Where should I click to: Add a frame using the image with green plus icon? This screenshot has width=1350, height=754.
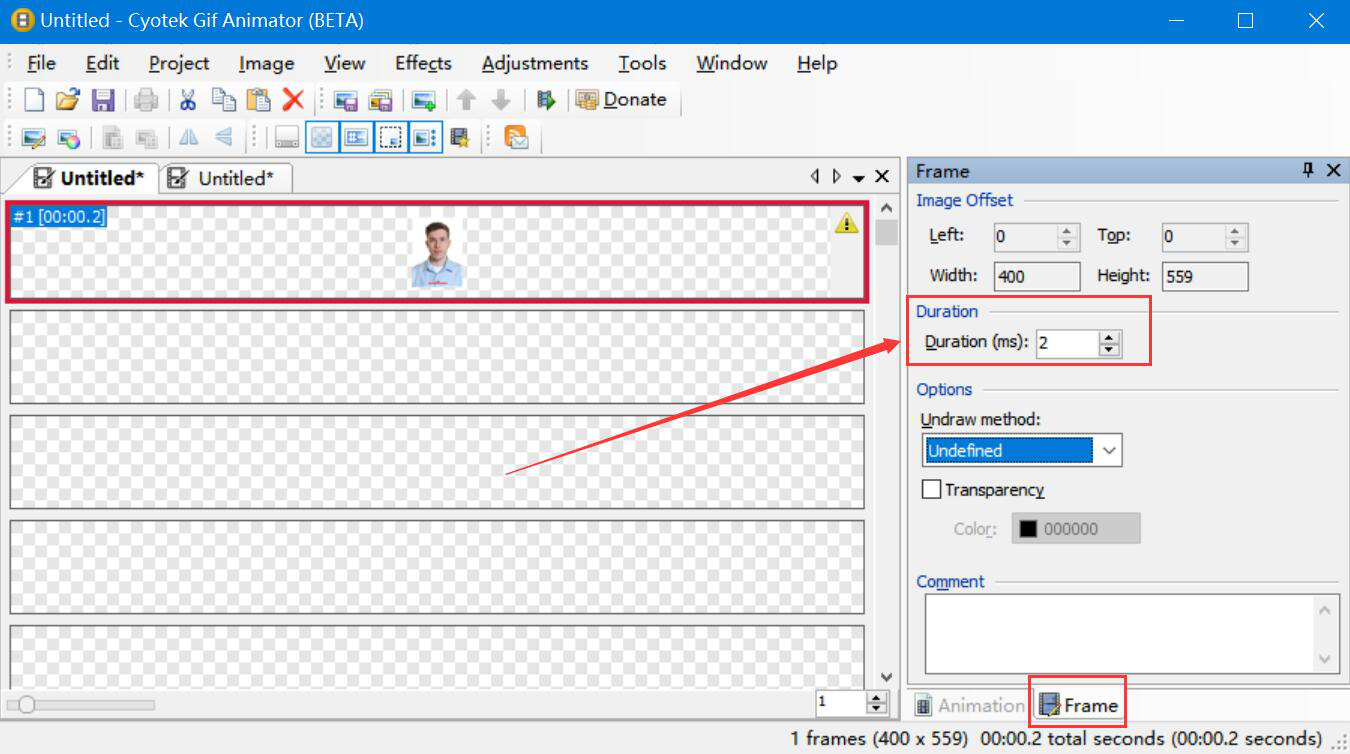(424, 100)
